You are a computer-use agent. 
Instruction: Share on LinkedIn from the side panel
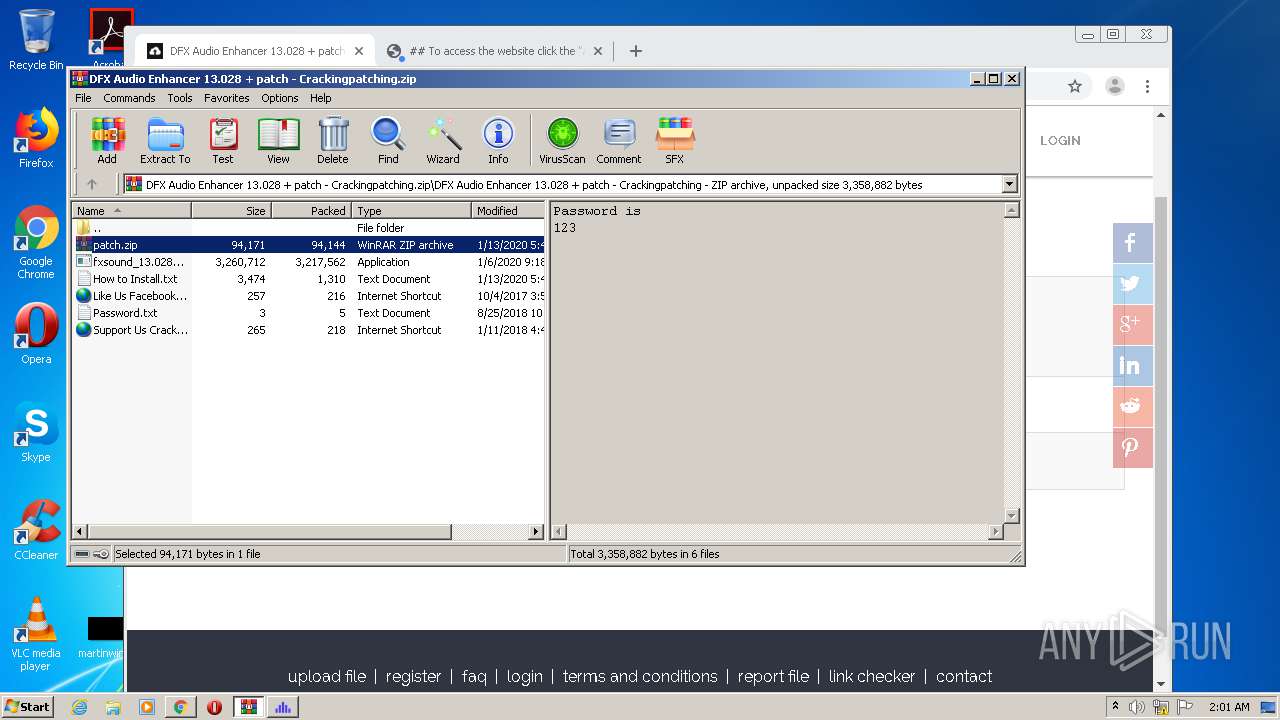(x=1132, y=366)
